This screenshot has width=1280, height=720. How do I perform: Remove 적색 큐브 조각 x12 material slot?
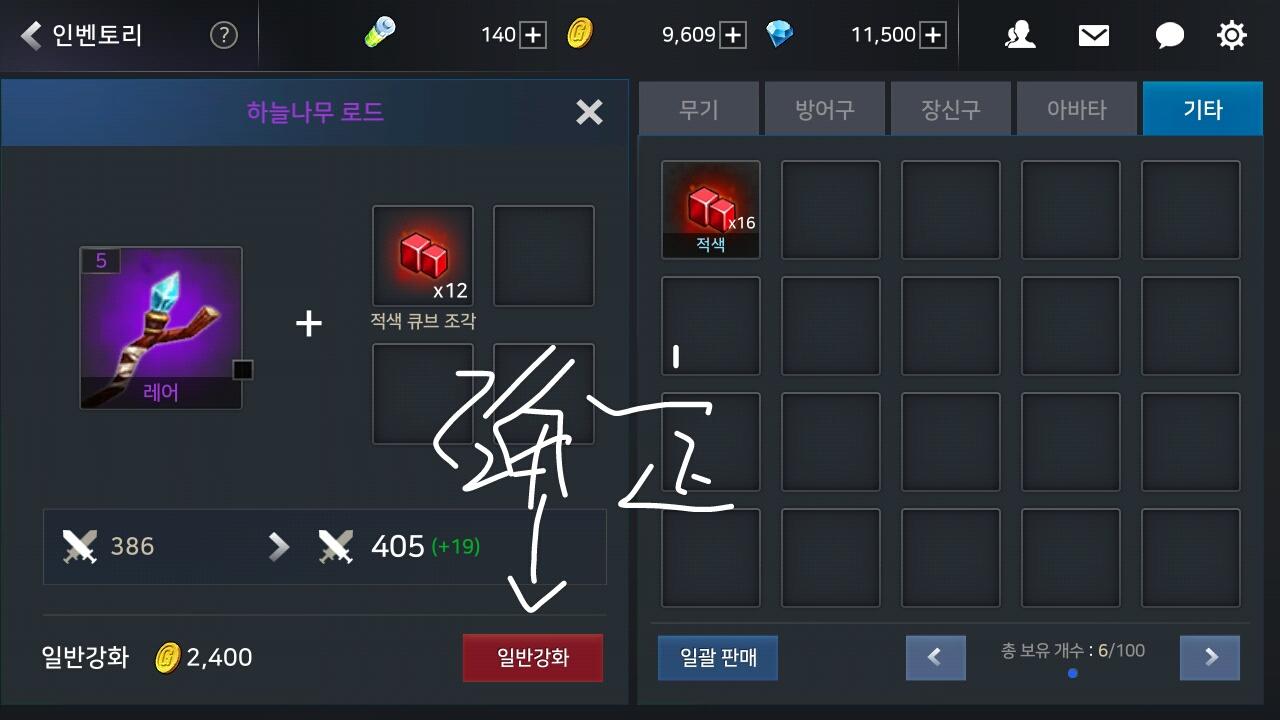click(x=423, y=256)
